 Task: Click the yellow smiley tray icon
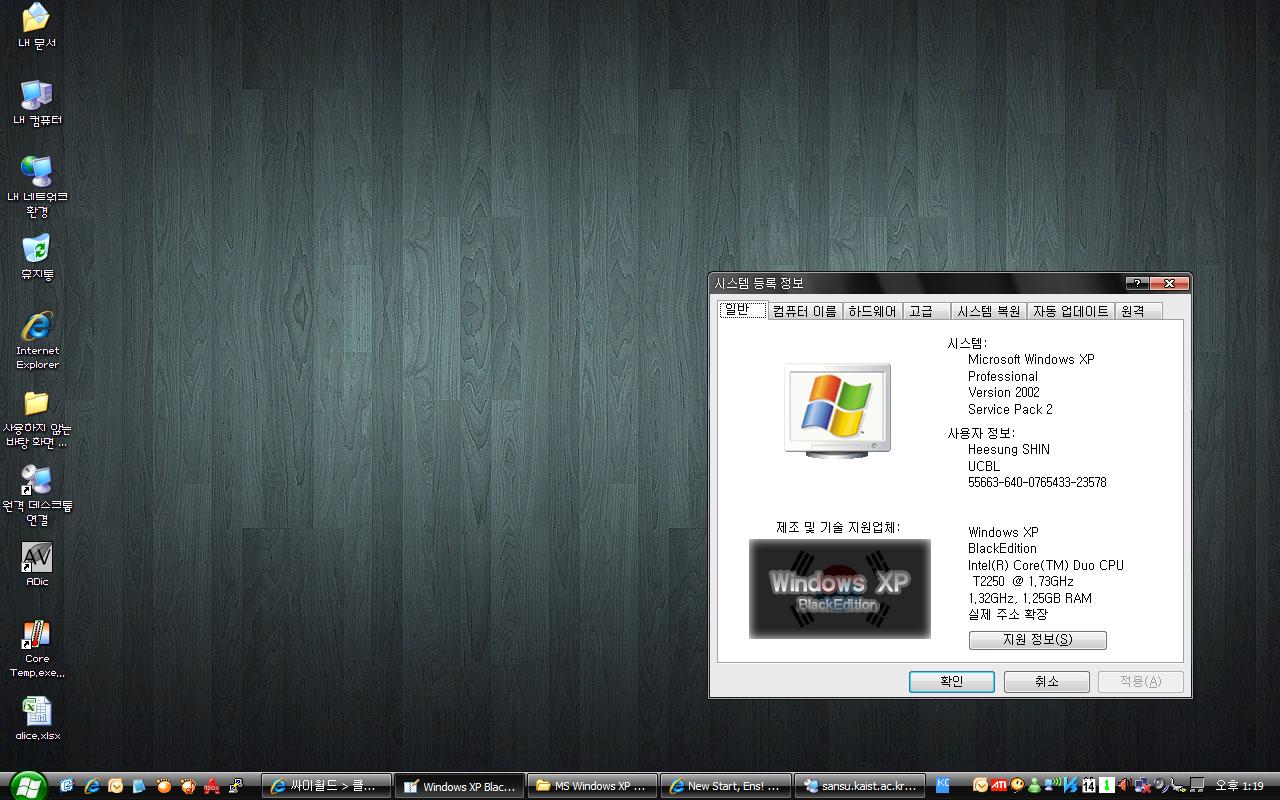[x=1017, y=785]
